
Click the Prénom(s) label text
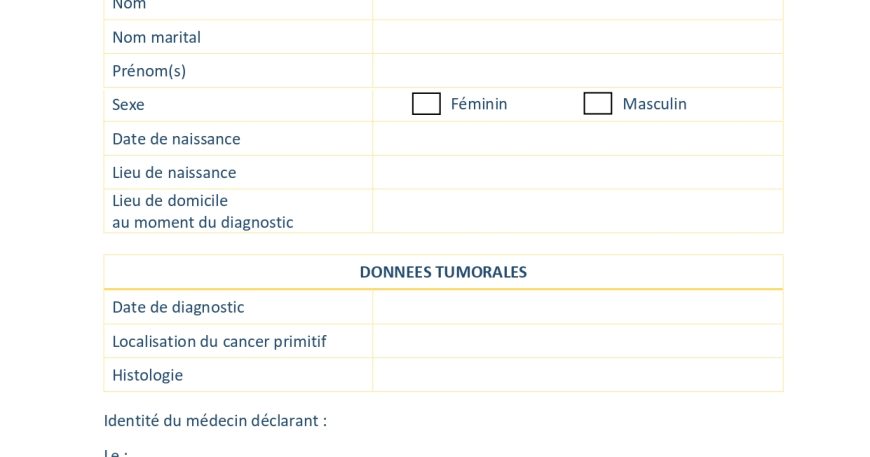[149, 71]
